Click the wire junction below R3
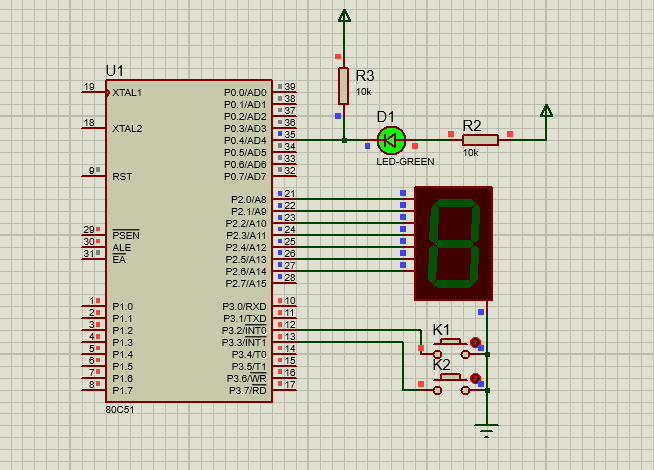 tap(344, 141)
